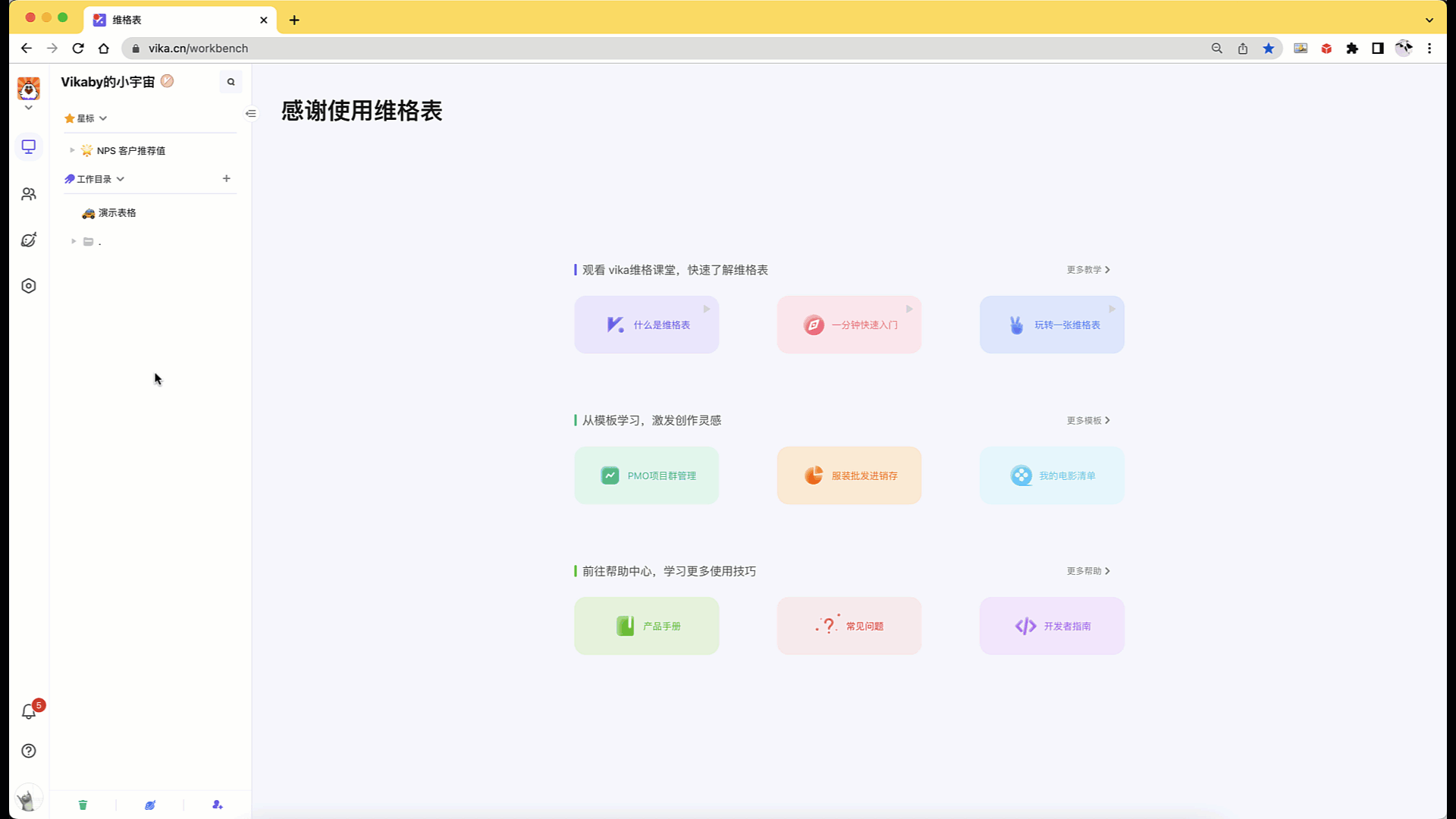Open the PMO项目群管理 template

[646, 475]
